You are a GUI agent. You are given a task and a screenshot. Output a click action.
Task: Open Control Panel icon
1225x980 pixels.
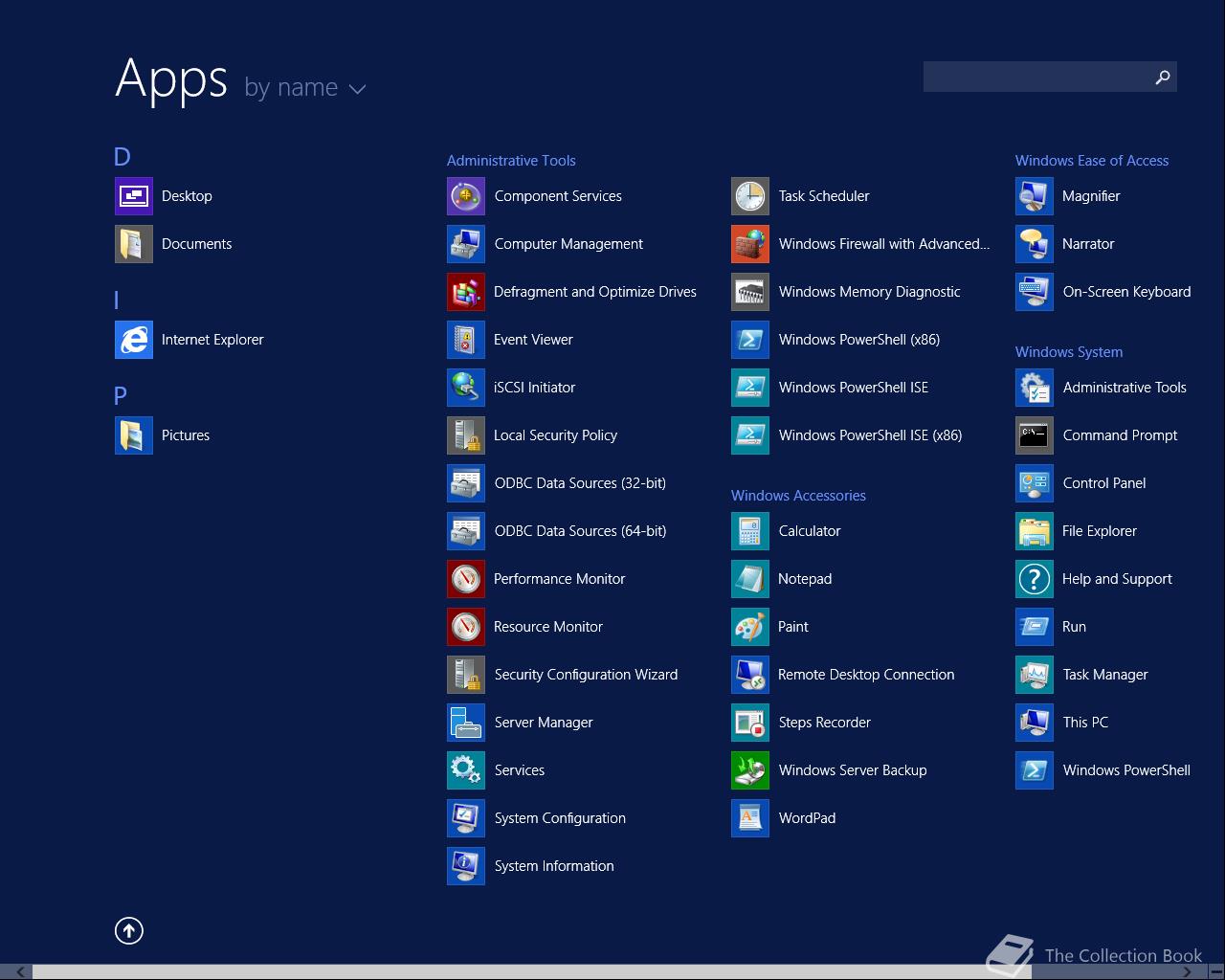pyautogui.click(x=1035, y=483)
